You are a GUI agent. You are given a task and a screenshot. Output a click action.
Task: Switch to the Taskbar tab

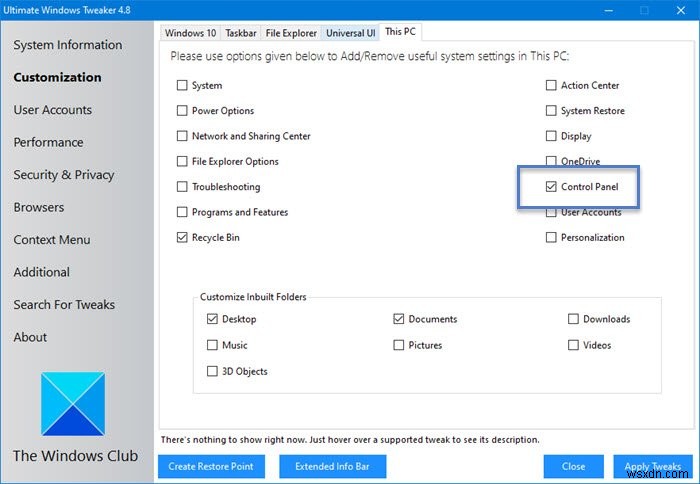pos(241,33)
